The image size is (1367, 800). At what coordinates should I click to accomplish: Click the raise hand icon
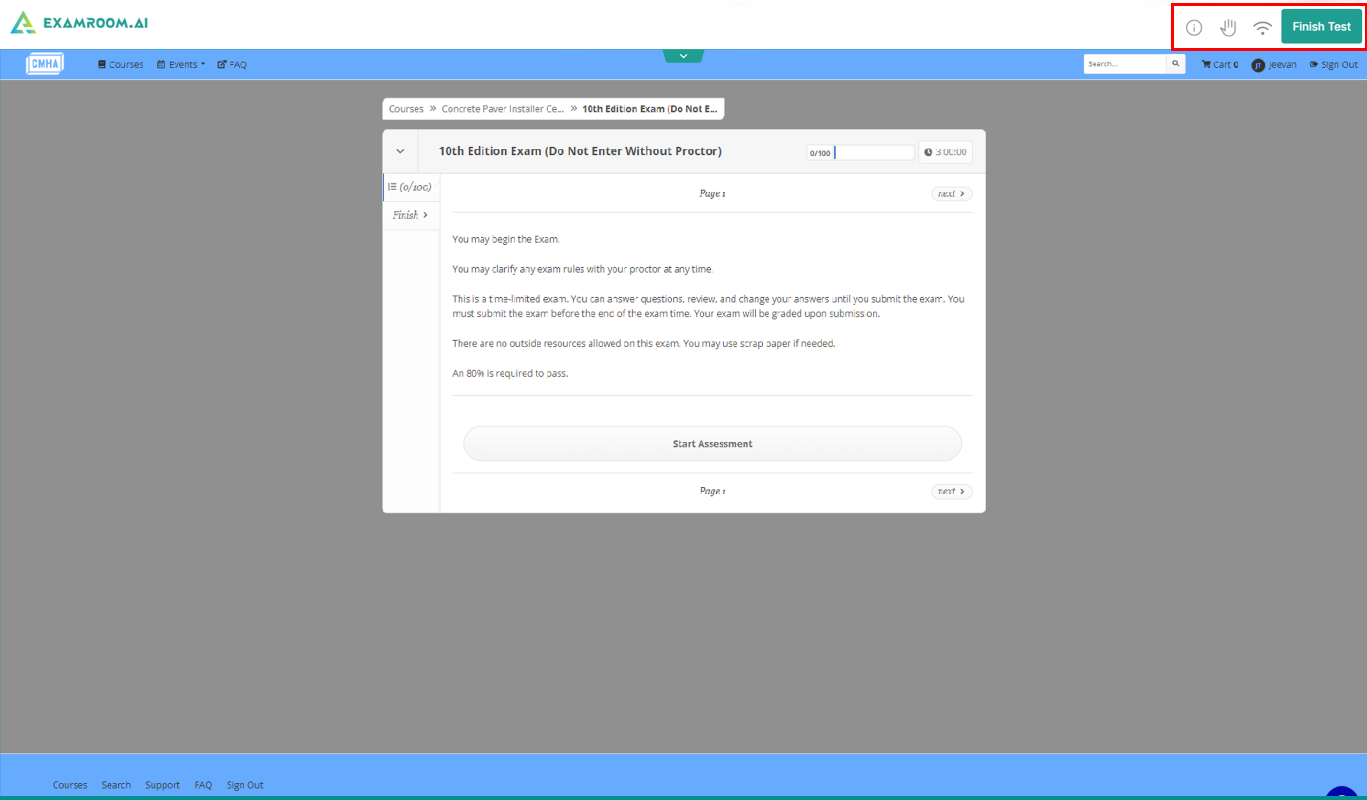[x=1228, y=27]
